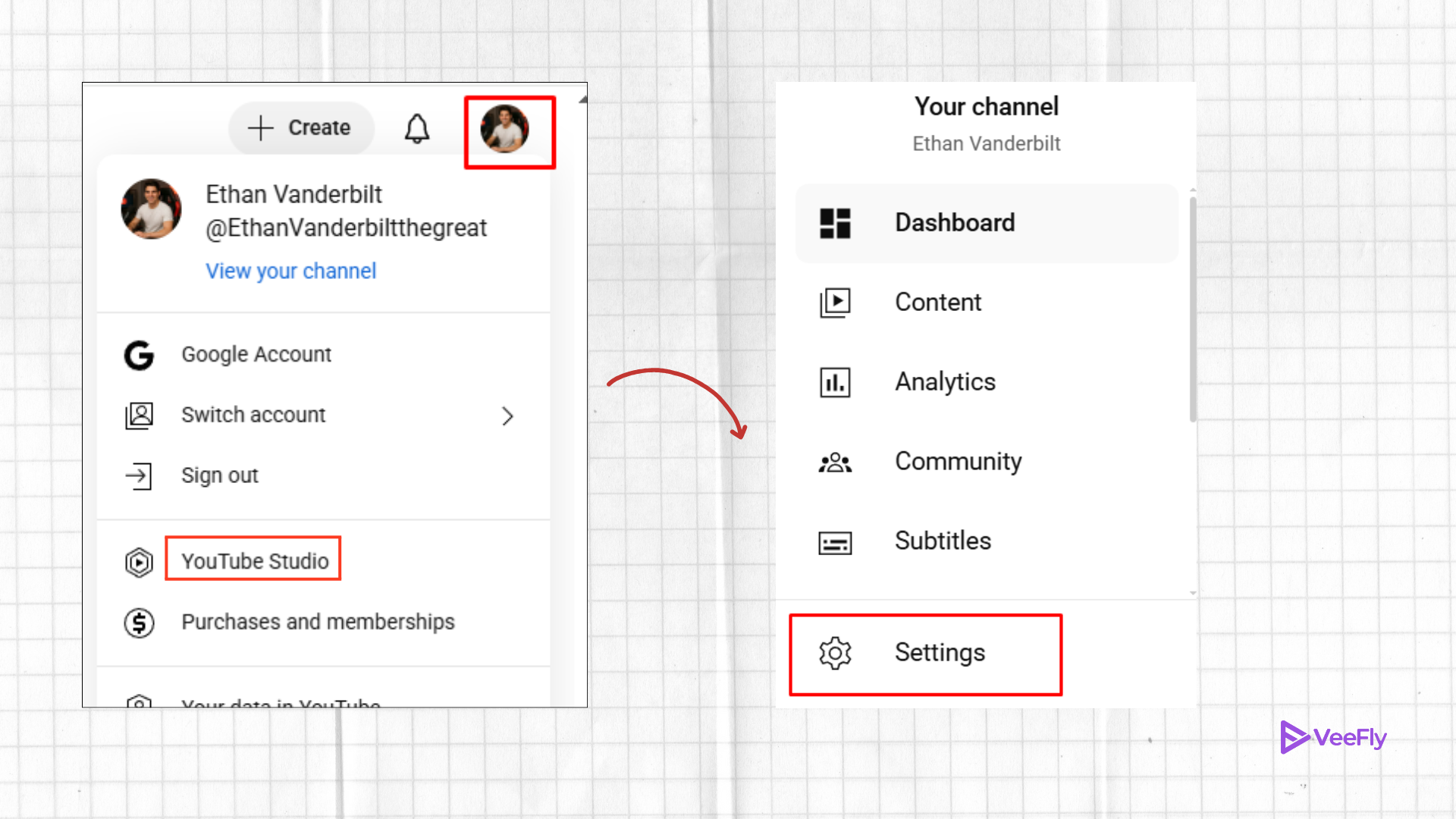Screen dimensions: 1456x819
Task: Open Community in the sidebar
Action: pyautogui.click(x=958, y=462)
